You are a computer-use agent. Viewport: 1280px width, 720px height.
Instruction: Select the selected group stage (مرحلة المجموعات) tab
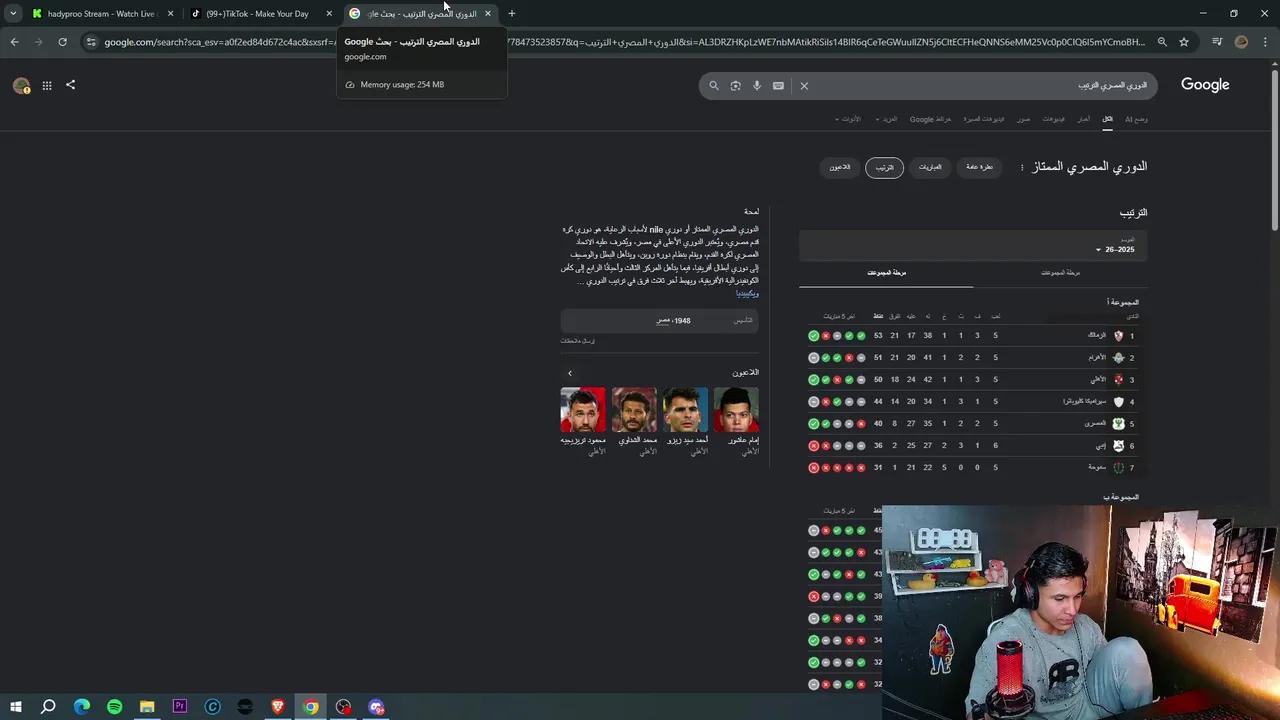886,273
